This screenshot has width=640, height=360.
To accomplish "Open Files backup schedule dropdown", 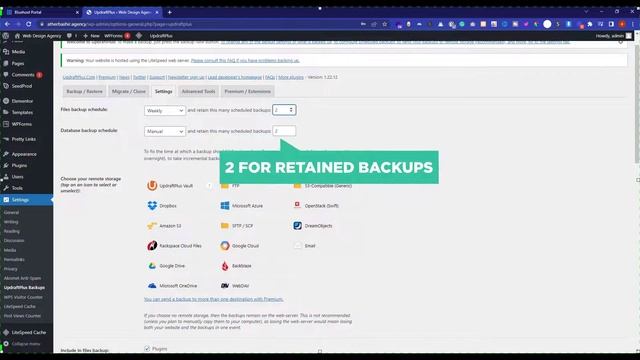I will [x=164, y=111].
